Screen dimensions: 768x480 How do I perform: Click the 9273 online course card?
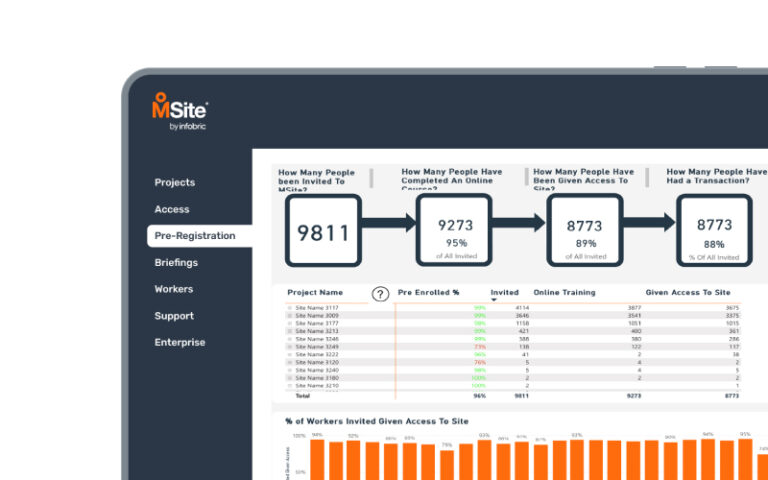[456, 232]
